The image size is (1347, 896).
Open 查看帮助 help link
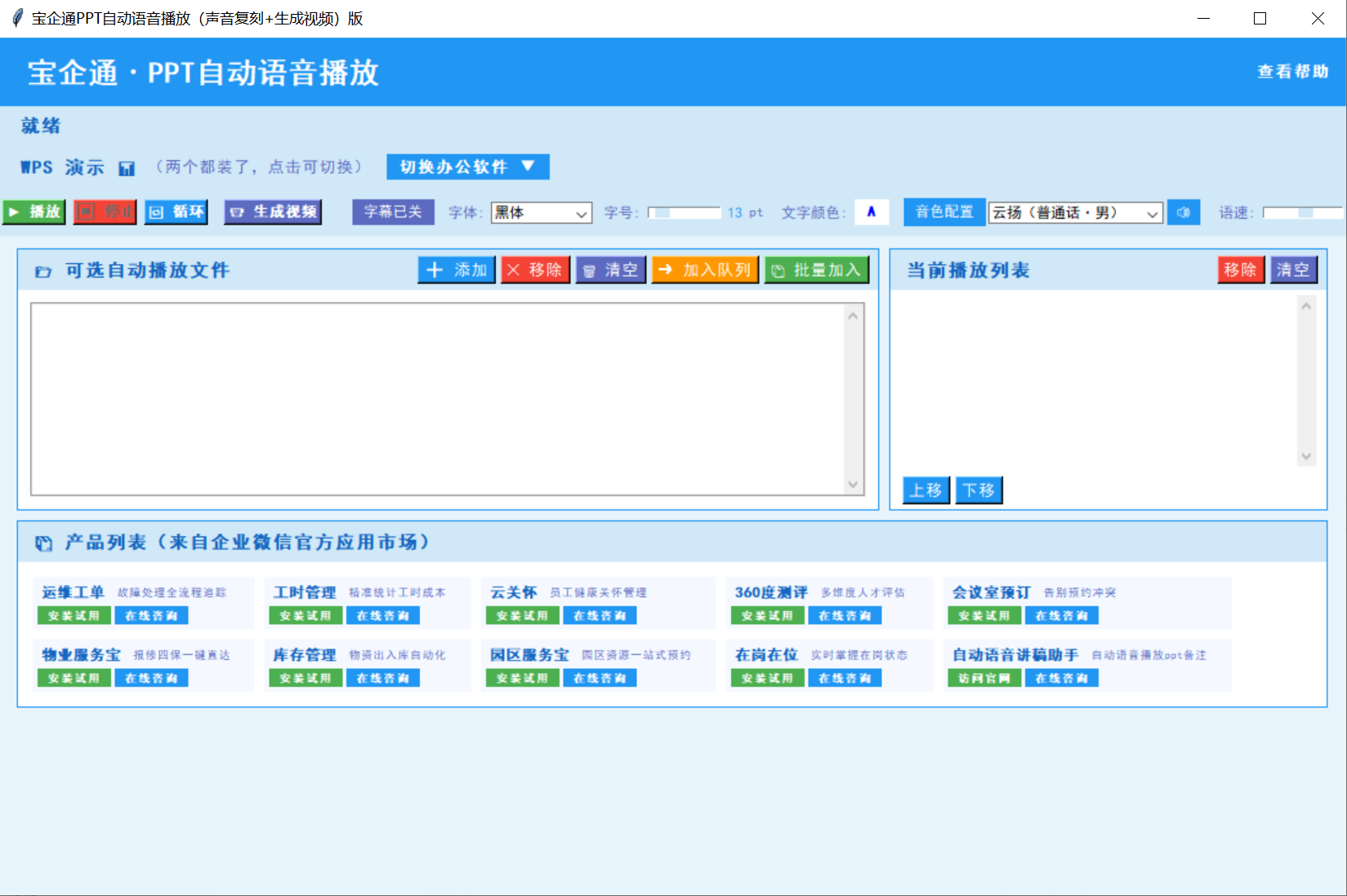point(1292,72)
